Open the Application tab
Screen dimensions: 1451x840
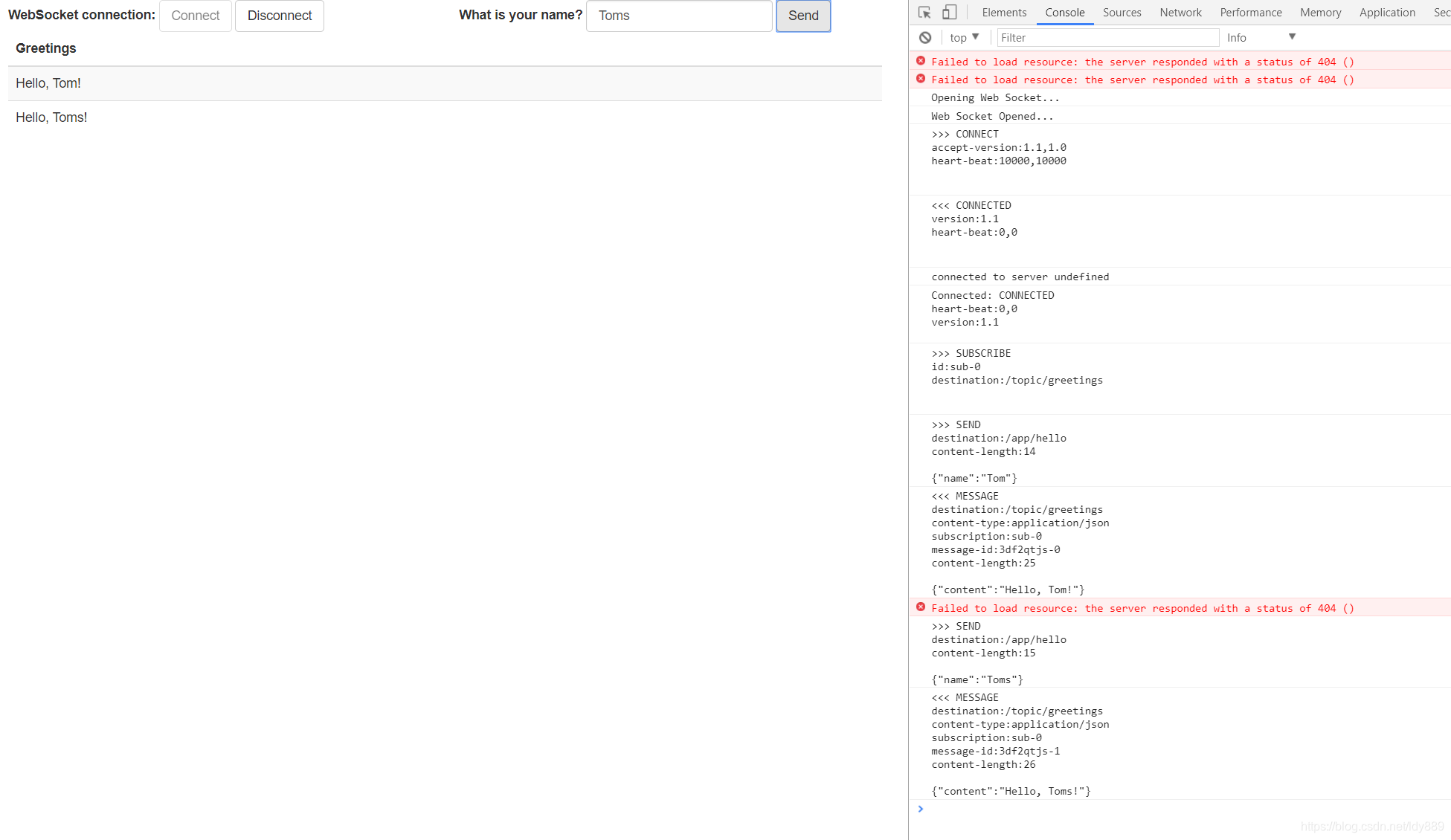(x=1387, y=13)
